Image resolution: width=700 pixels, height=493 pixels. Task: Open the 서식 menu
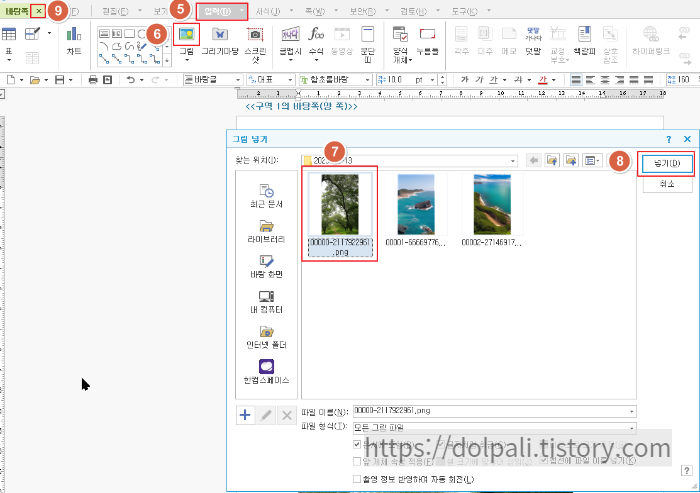(268, 11)
